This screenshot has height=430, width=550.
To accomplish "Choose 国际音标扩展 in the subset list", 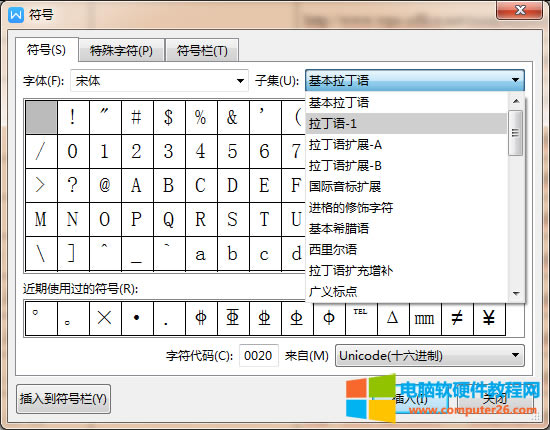I will 406,187.
